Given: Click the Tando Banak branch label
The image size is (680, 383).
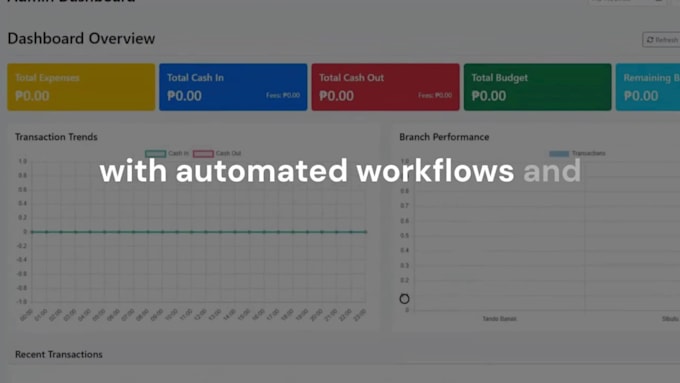Looking at the screenshot, I should click(x=500, y=319).
